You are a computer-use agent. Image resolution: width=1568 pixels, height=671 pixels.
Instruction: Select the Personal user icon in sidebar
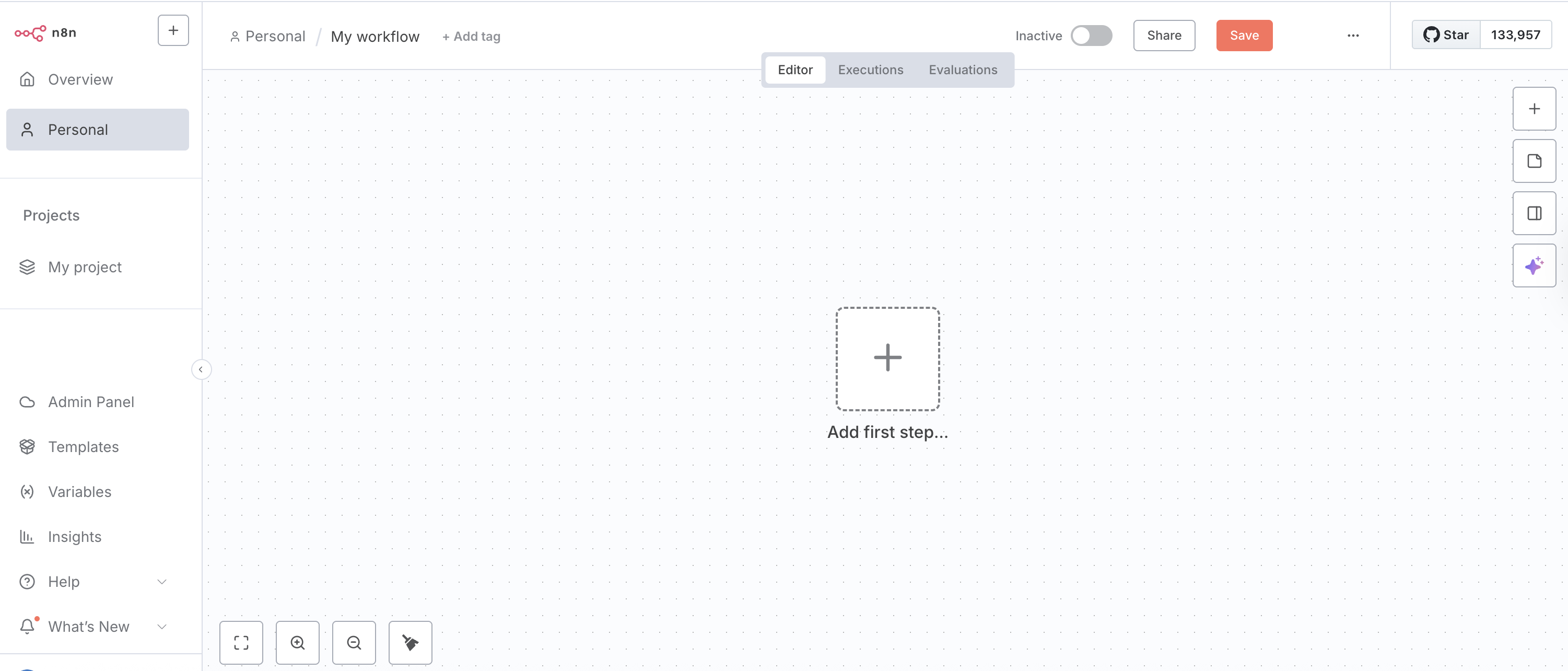27,130
